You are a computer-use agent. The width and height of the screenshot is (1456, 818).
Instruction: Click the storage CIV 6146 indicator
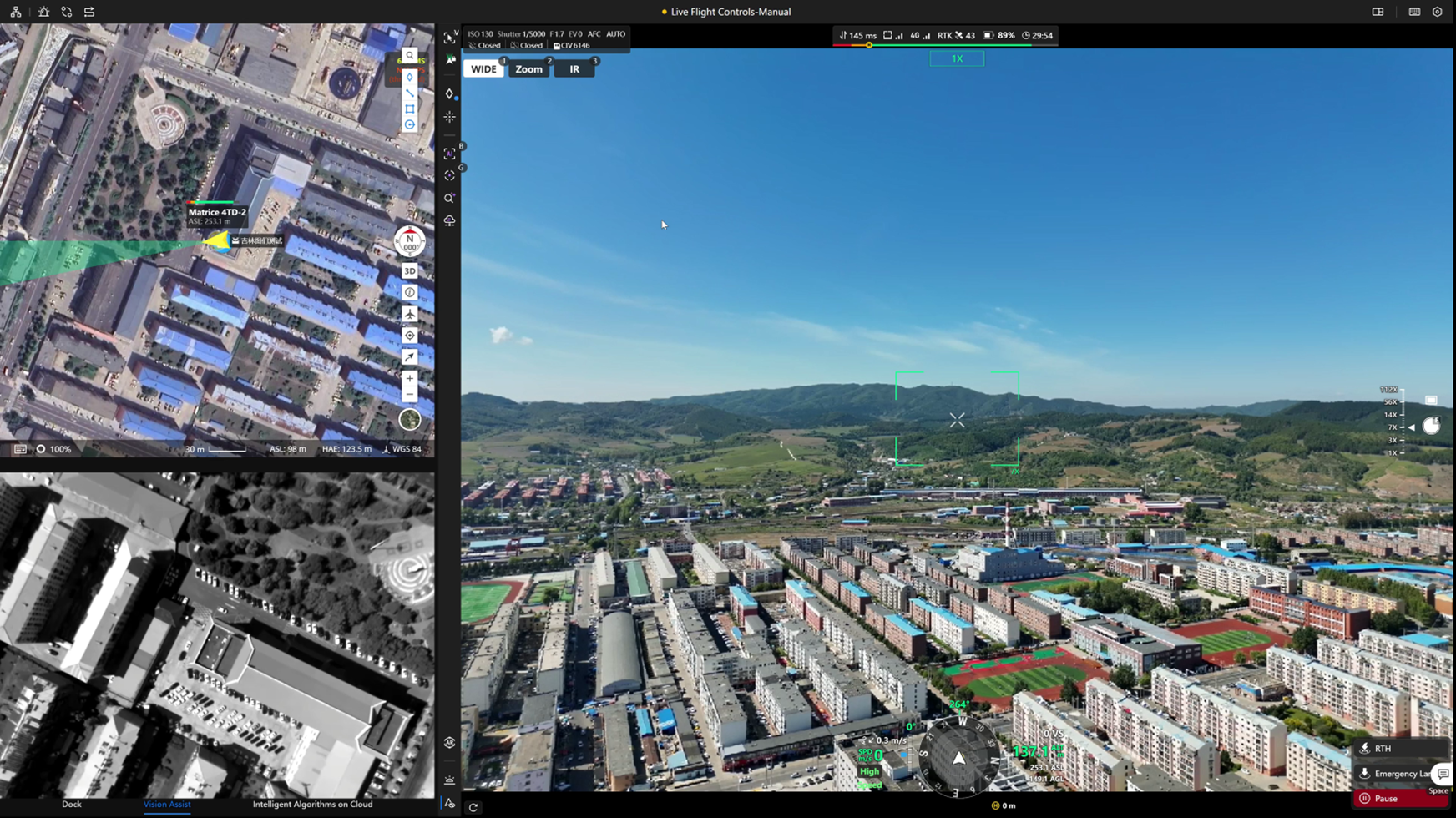point(572,46)
